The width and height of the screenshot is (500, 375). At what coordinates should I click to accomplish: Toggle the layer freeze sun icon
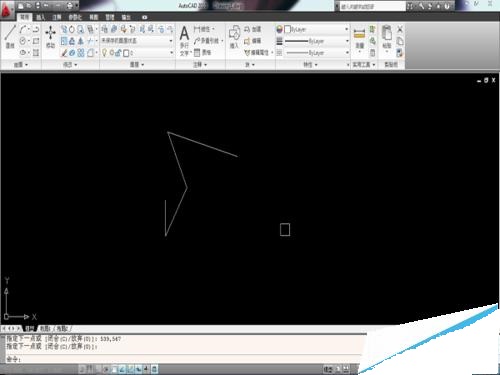pyautogui.click(x=112, y=53)
